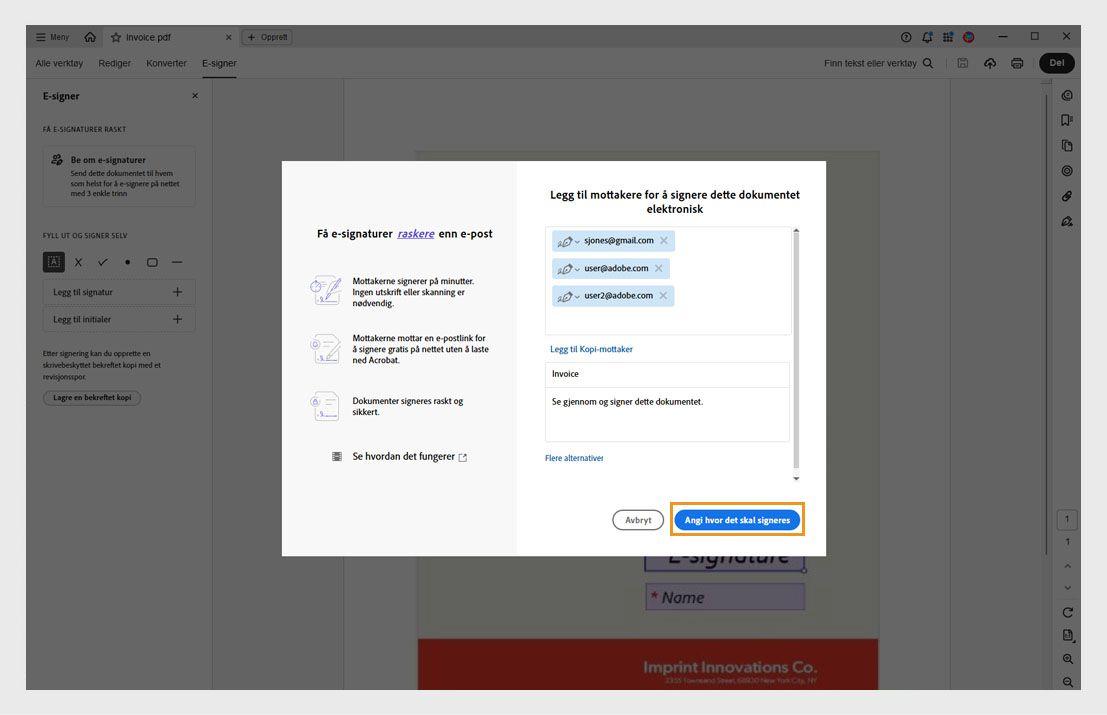Go to the Home icon
The width and height of the screenshot is (1107, 715).
(x=90, y=37)
